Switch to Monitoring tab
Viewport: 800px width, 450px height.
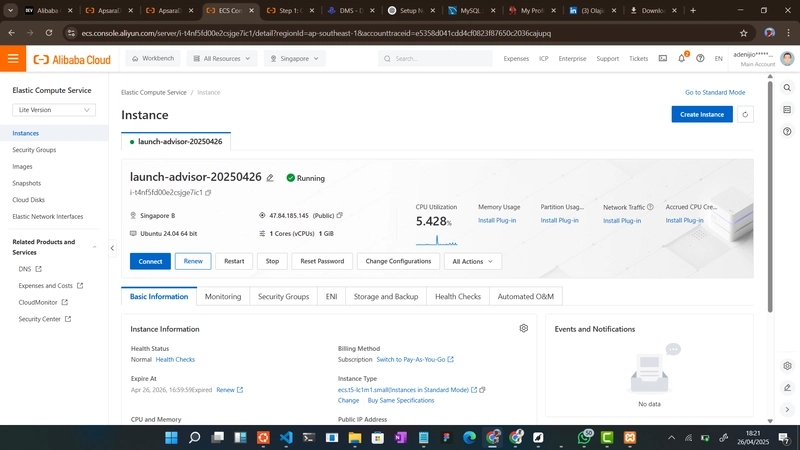tap(223, 296)
